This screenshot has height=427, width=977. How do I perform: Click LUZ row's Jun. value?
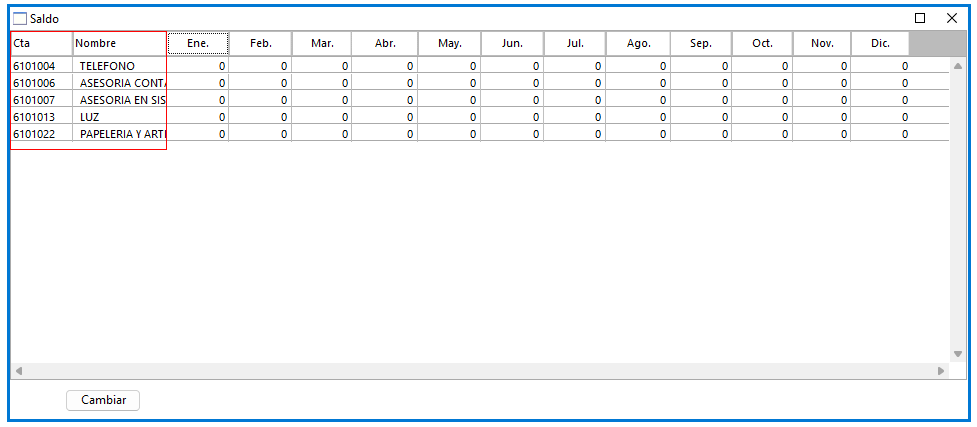[x=513, y=117]
